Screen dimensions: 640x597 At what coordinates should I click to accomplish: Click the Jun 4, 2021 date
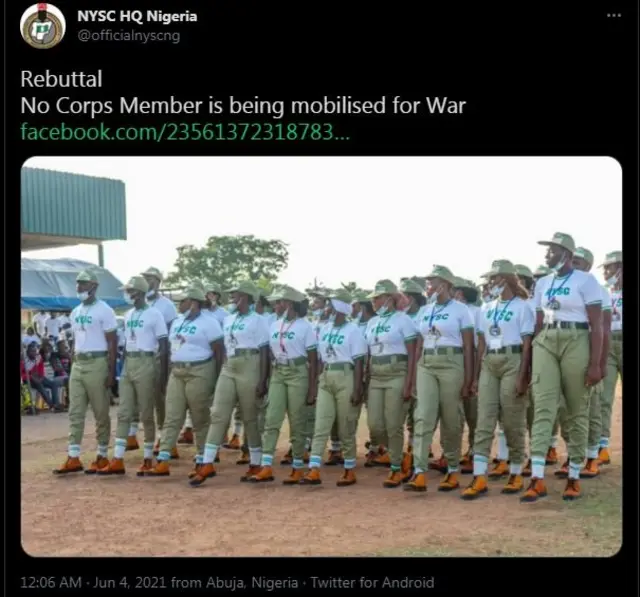[x=130, y=582]
